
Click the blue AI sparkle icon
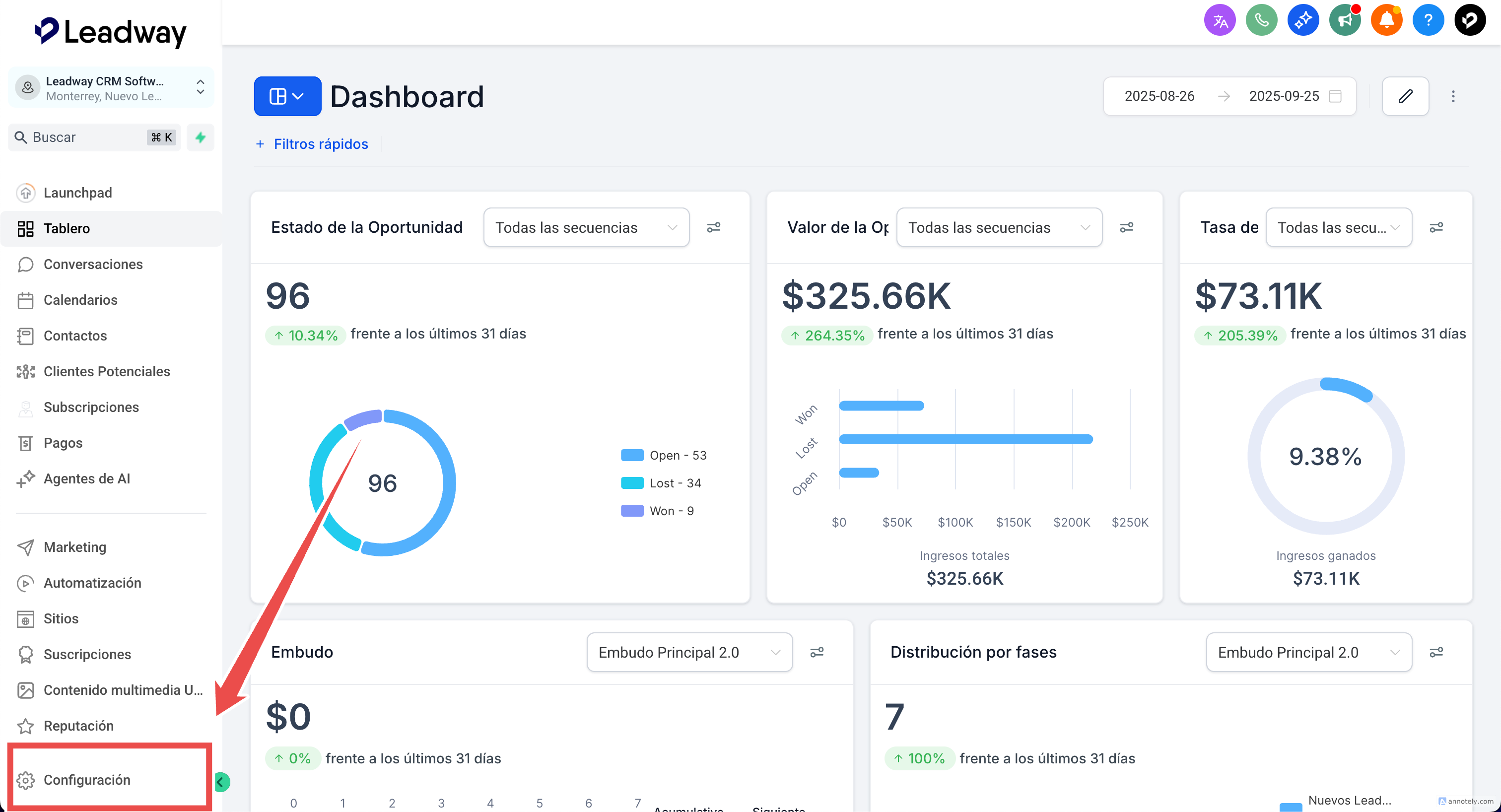pyautogui.click(x=1303, y=21)
